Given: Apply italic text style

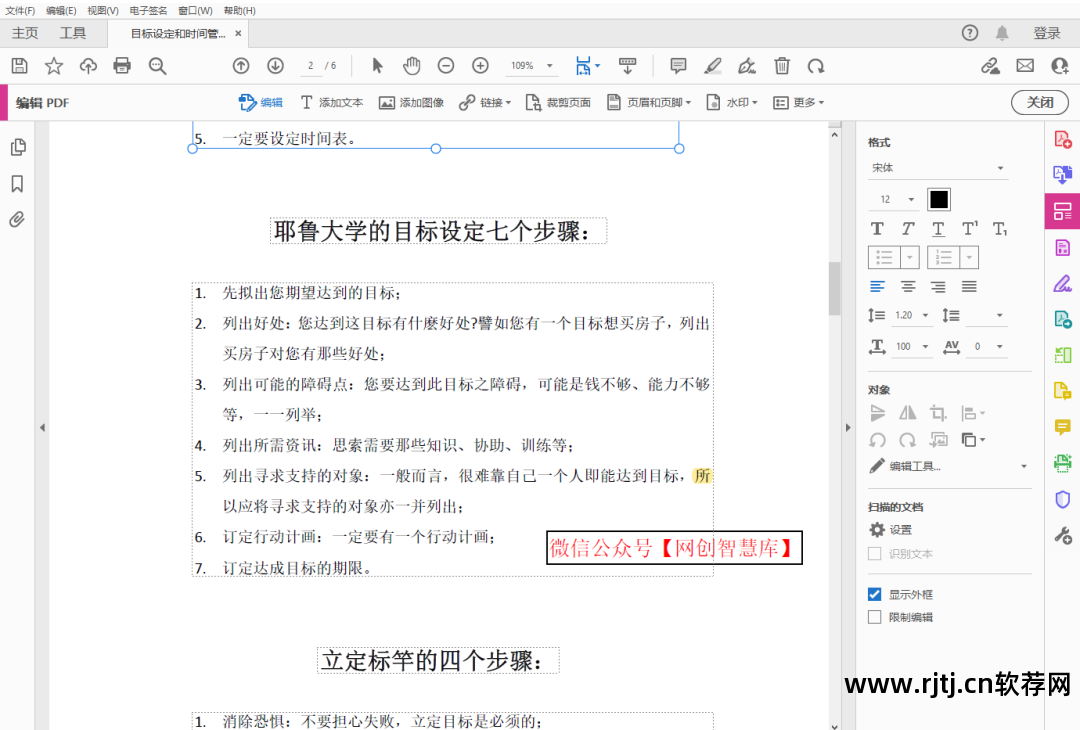Looking at the screenshot, I should [x=908, y=229].
